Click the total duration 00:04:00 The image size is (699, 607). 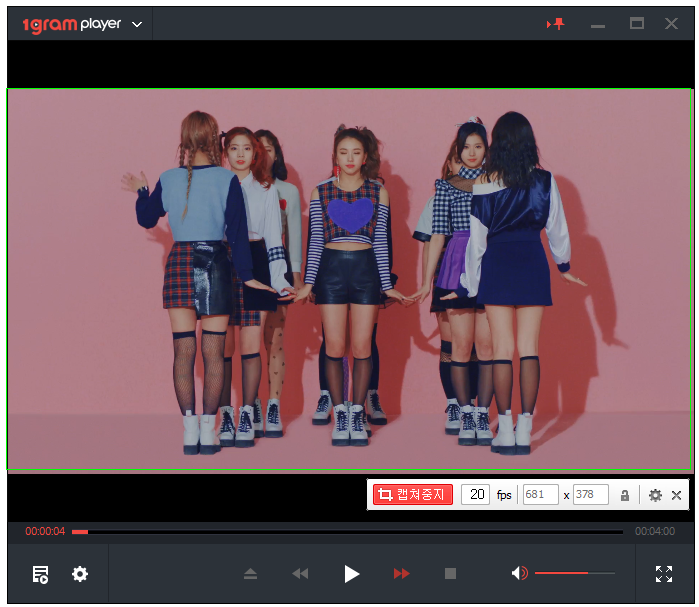click(655, 531)
